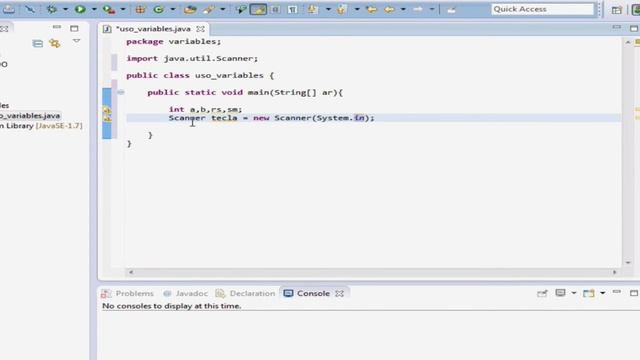Click the Open Type toolbar icon

[190, 9]
